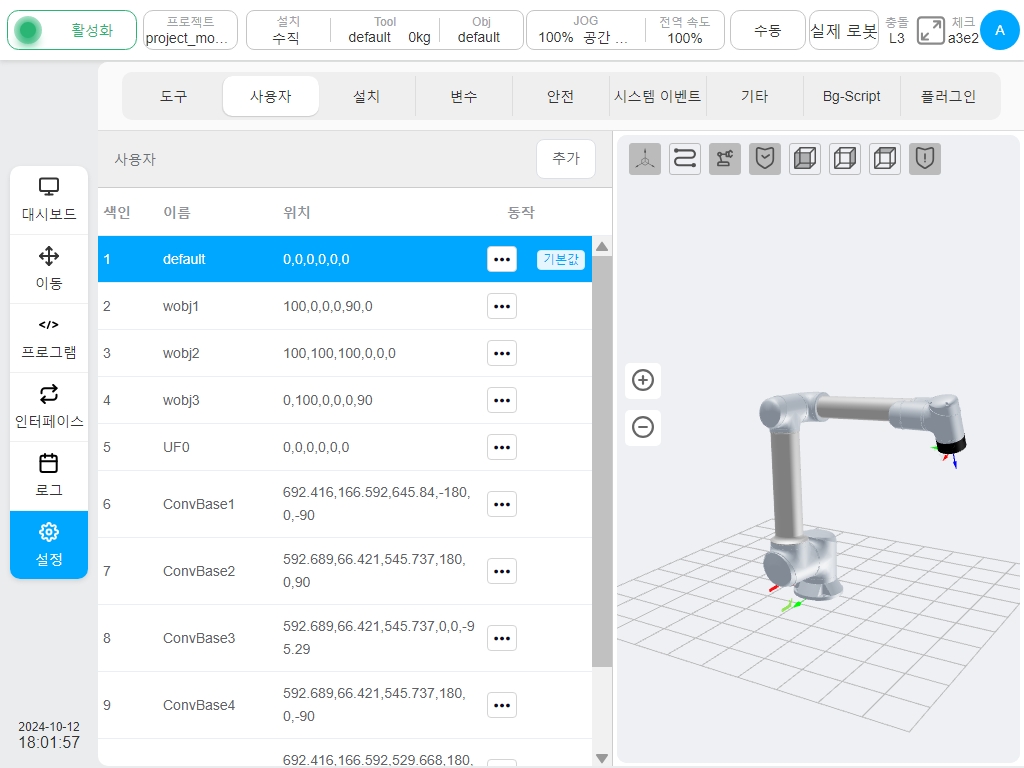This screenshot has width=1024, height=768.
Task: Select the plain wireframe cube view icon
Action: tap(845, 159)
